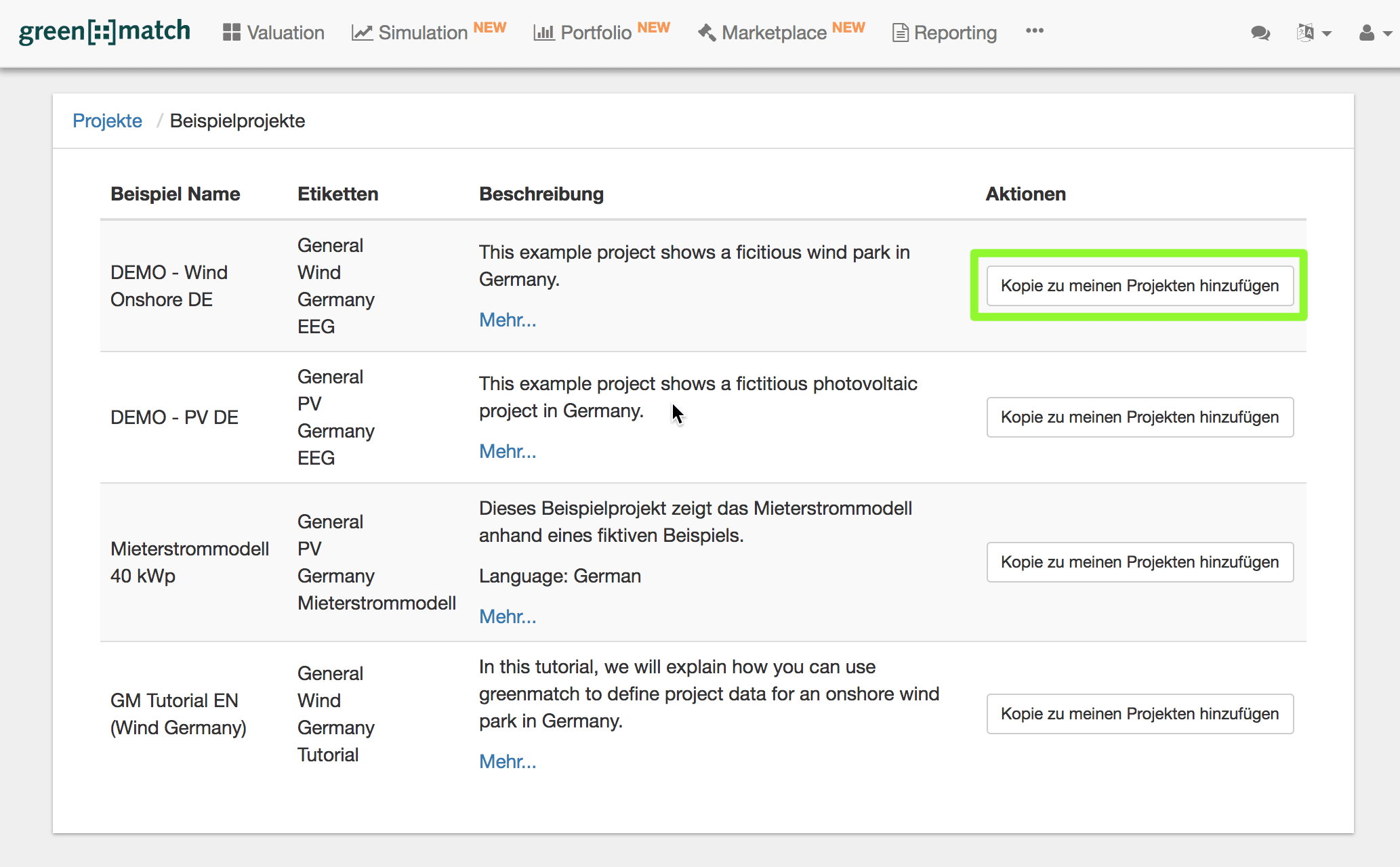1400x867 pixels.
Task: Click the Portfolio bar chart icon
Action: pyautogui.click(x=543, y=33)
